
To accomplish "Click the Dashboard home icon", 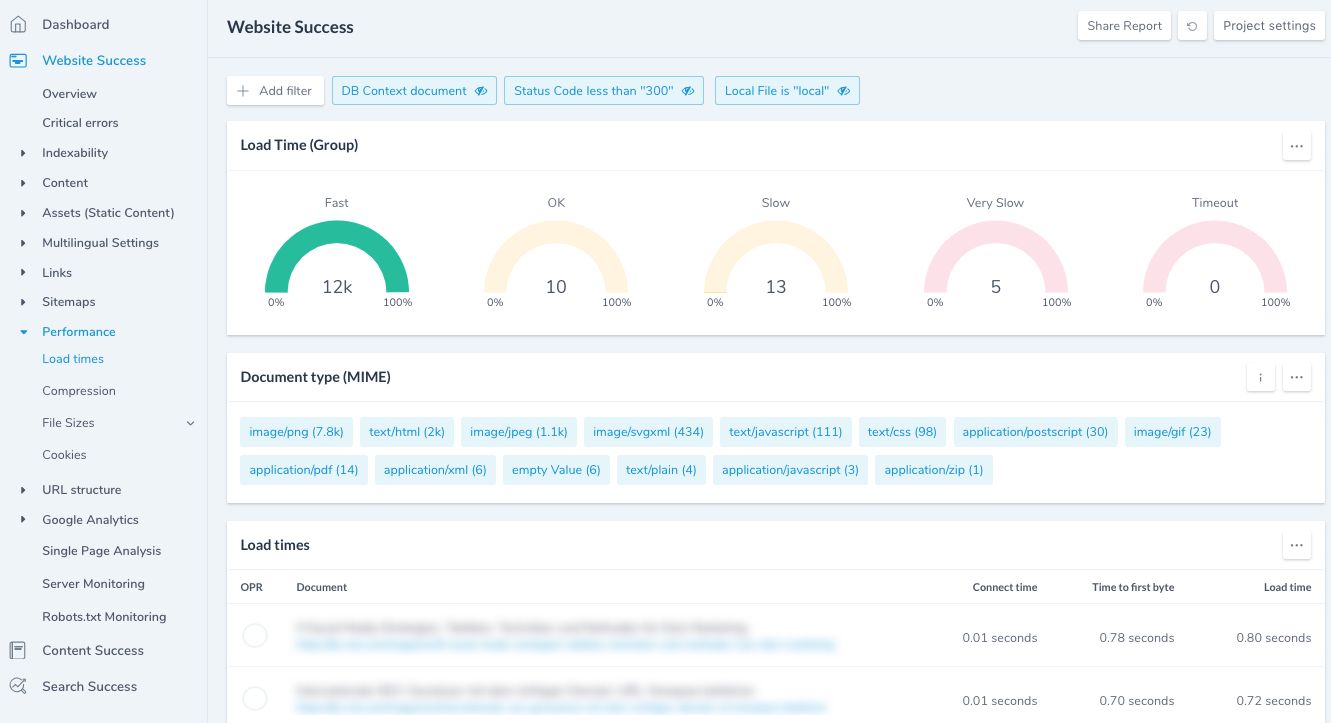I will pos(18,24).
